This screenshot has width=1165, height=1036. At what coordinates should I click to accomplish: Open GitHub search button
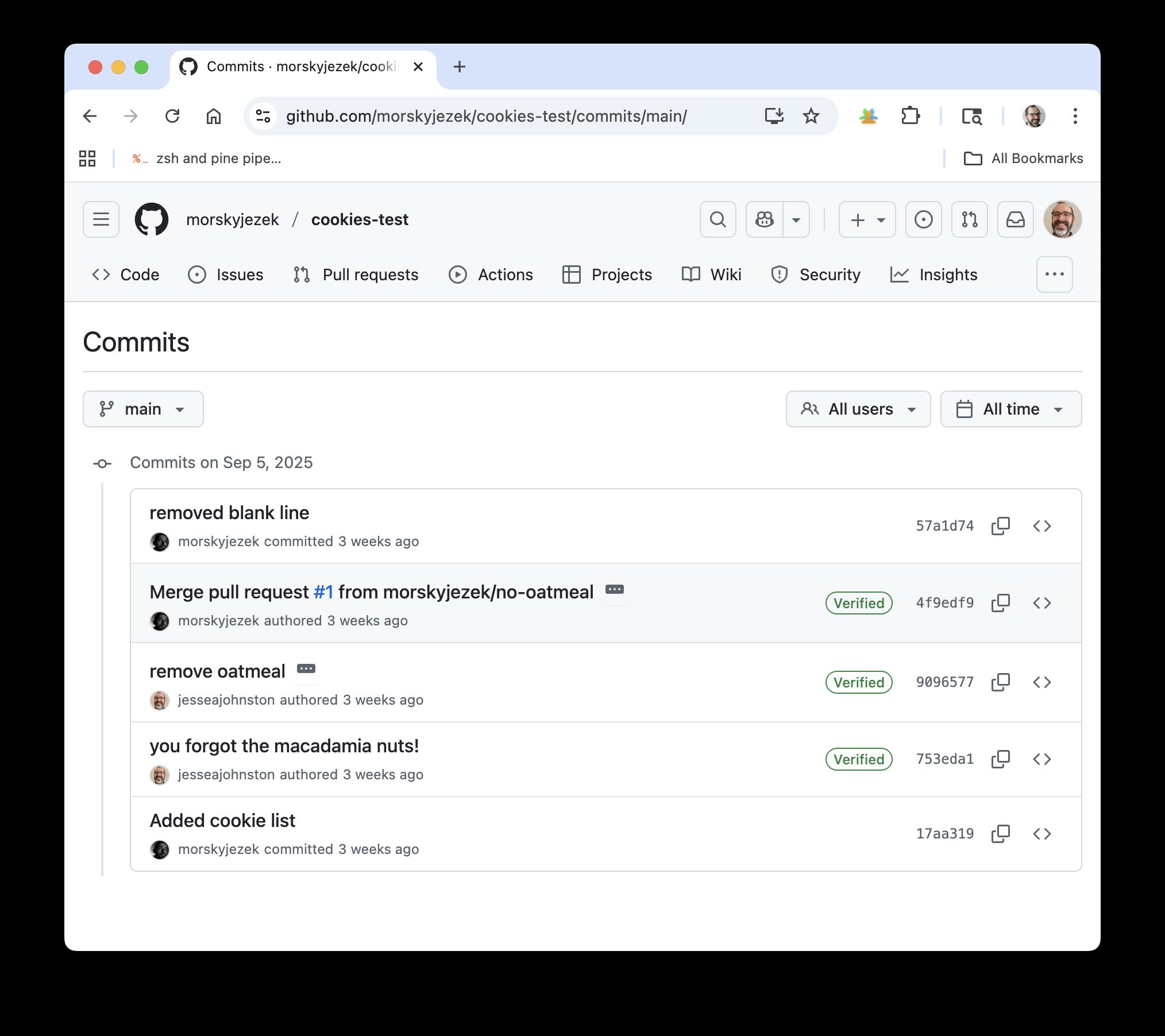click(x=717, y=219)
